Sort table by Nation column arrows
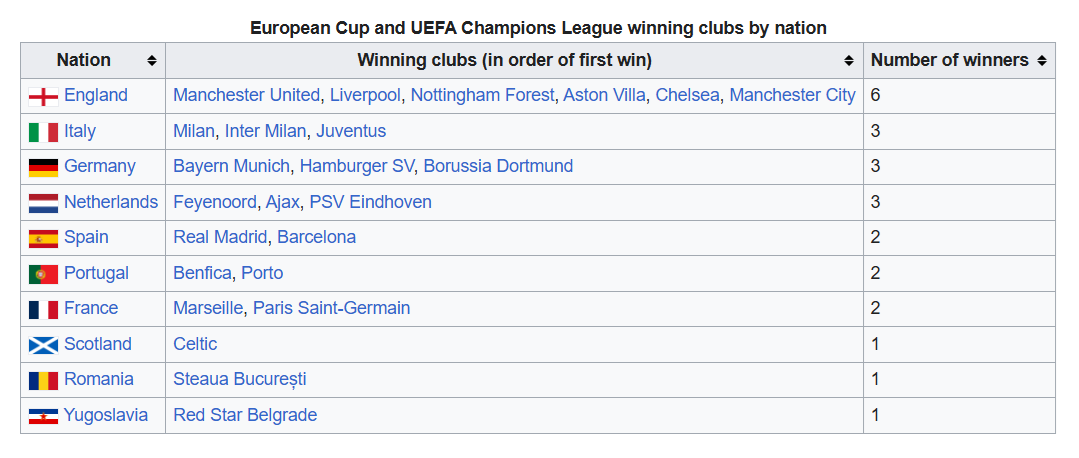Viewport: 1079px width, 458px height. tap(151, 61)
